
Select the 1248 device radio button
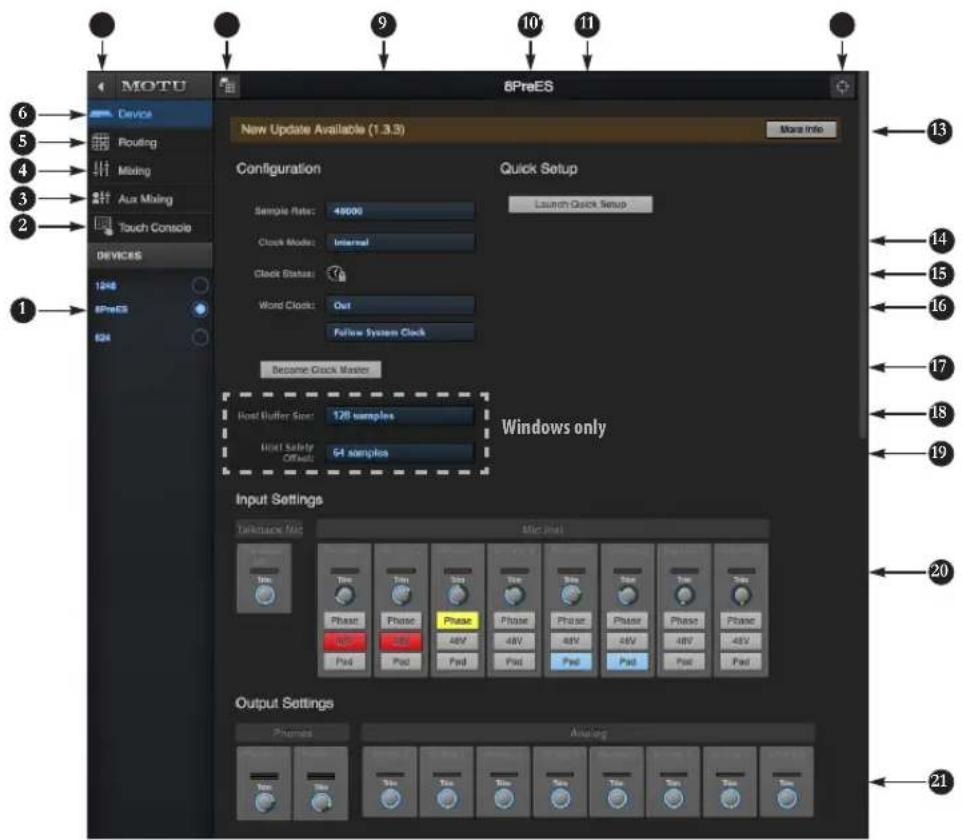click(x=200, y=285)
